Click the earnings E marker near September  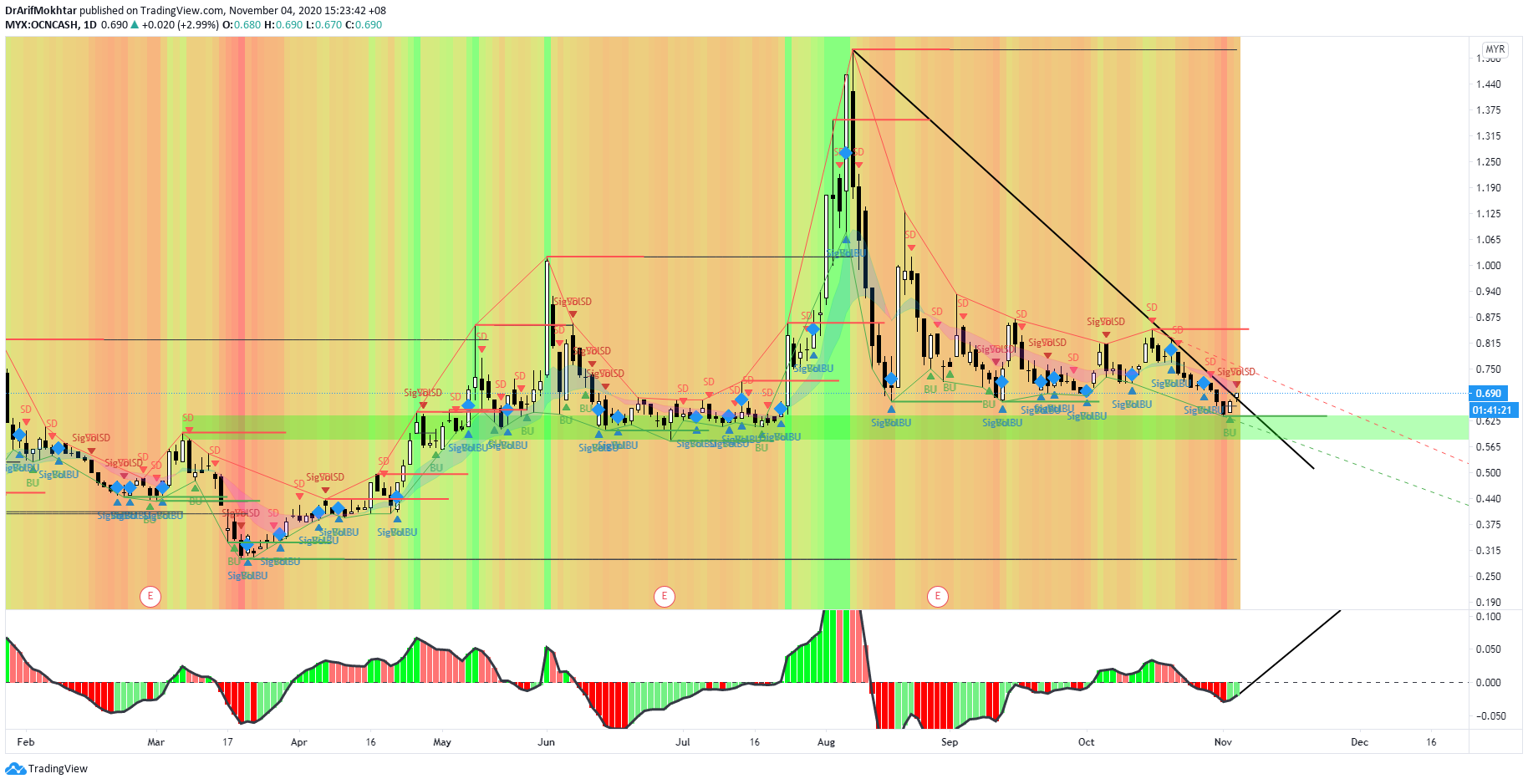coord(938,596)
